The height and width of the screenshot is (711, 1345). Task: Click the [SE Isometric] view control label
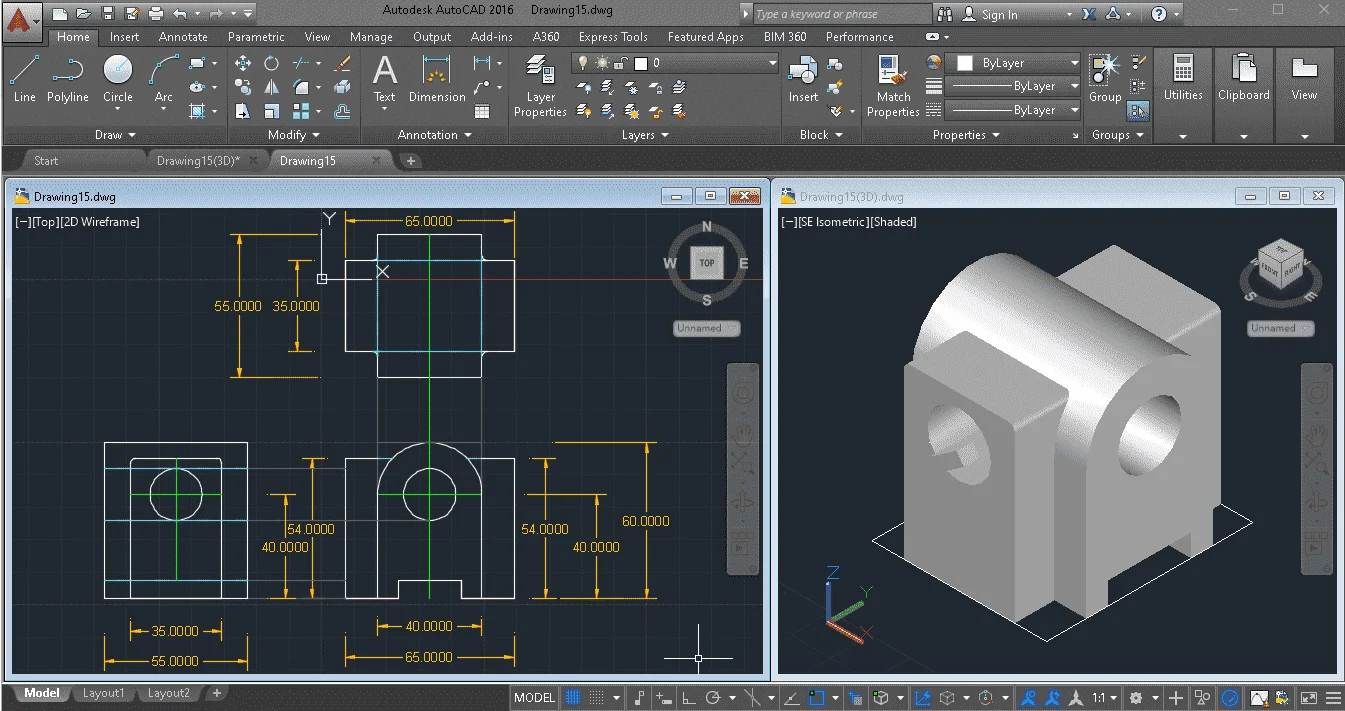pyautogui.click(x=834, y=222)
